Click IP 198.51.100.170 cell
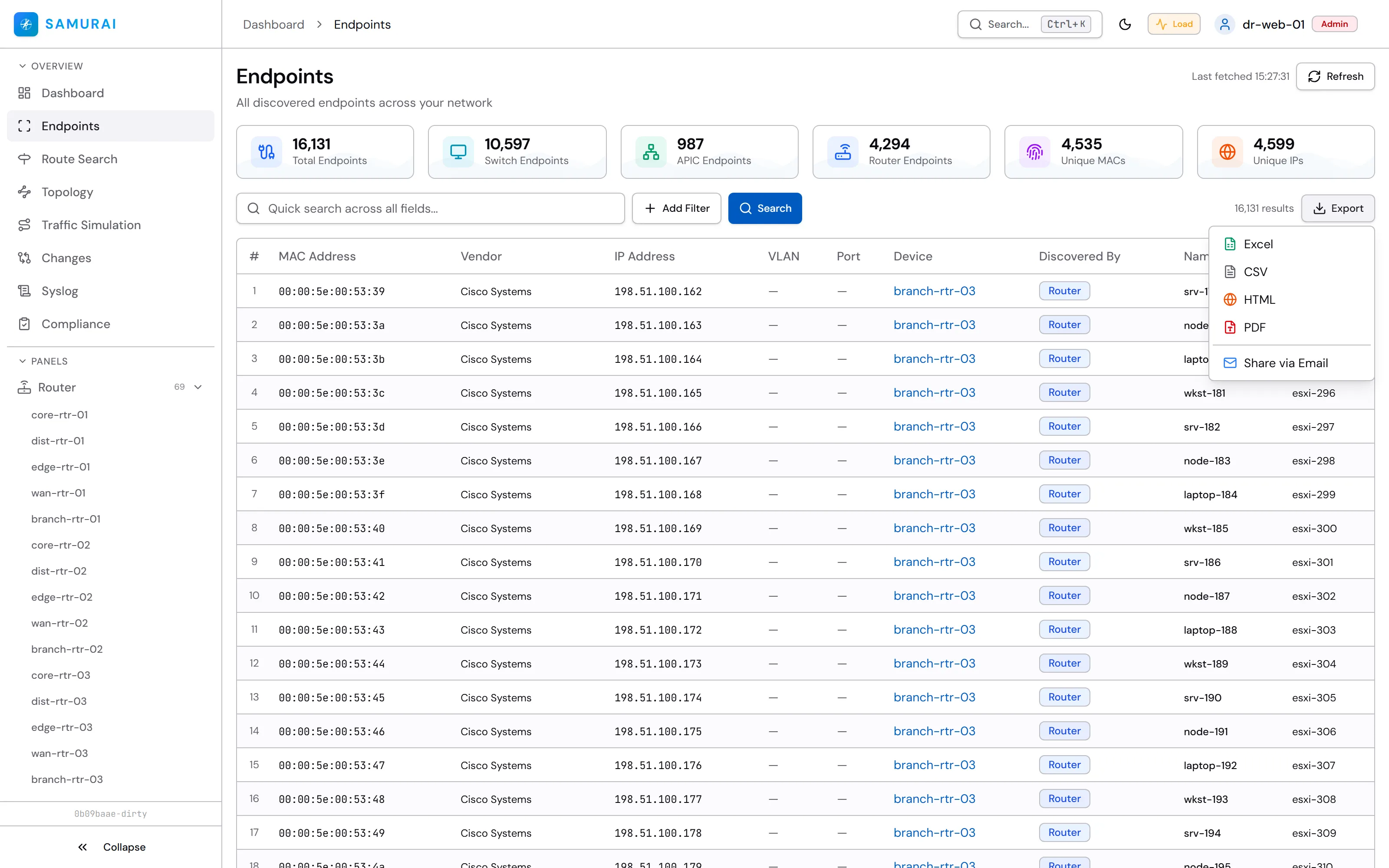This screenshot has width=1389, height=868. [658, 562]
